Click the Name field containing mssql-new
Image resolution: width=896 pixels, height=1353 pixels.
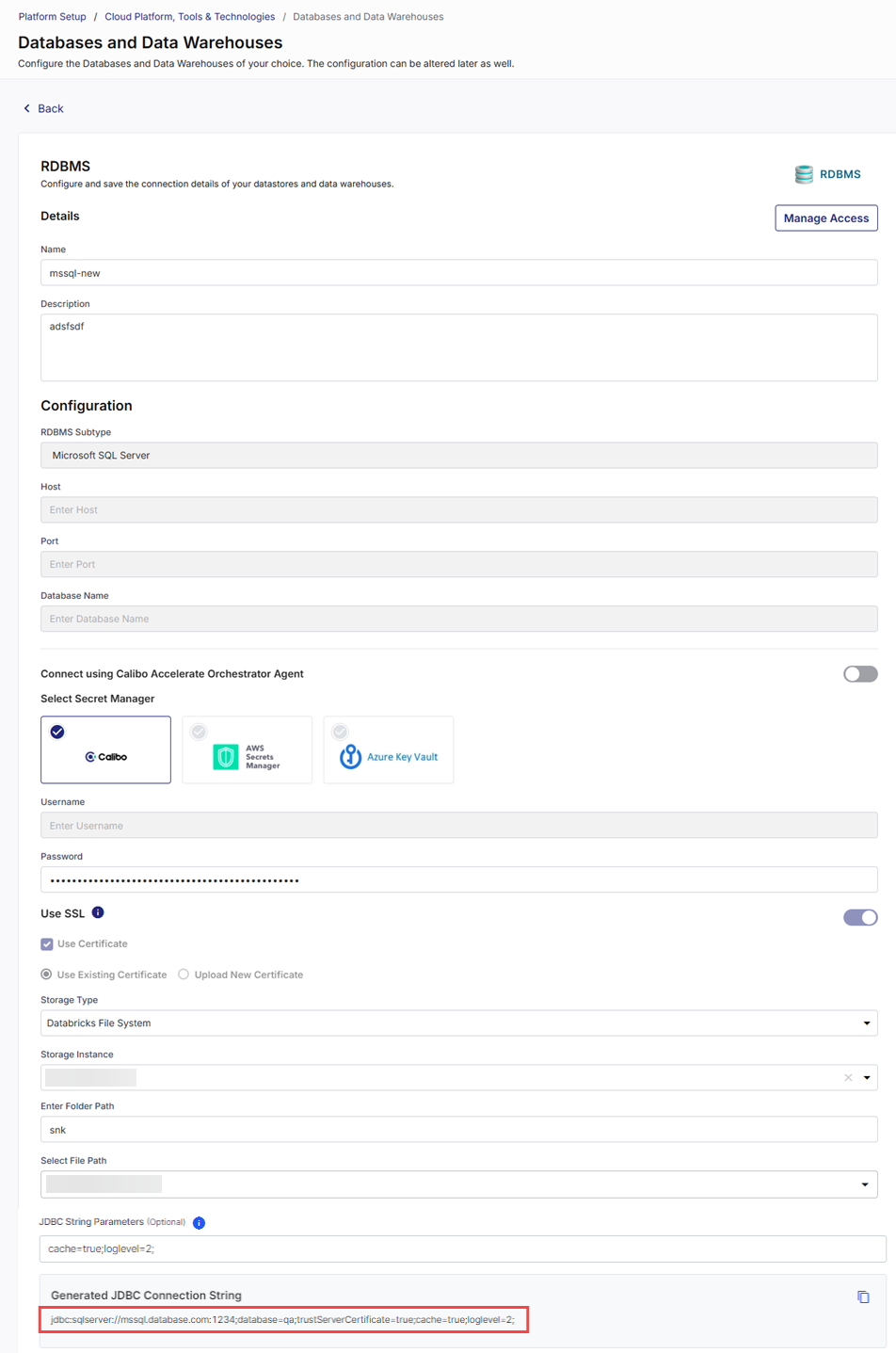[x=459, y=273]
